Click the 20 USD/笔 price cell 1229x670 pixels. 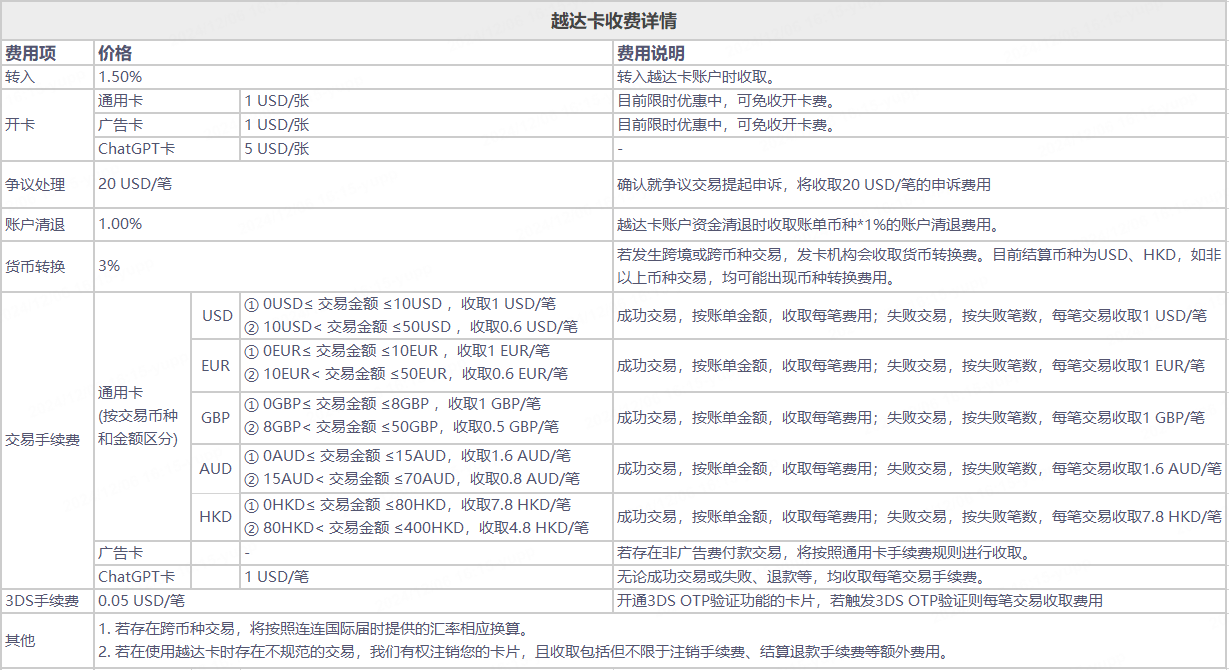click(135, 185)
